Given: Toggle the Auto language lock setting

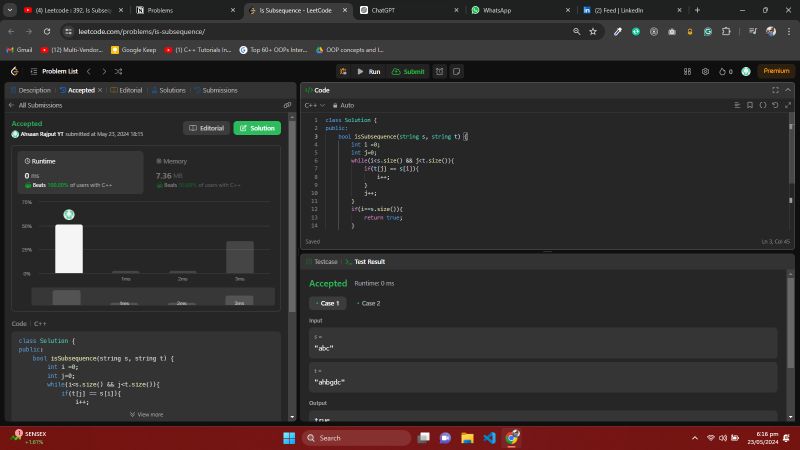Looking at the screenshot, I should (x=344, y=105).
